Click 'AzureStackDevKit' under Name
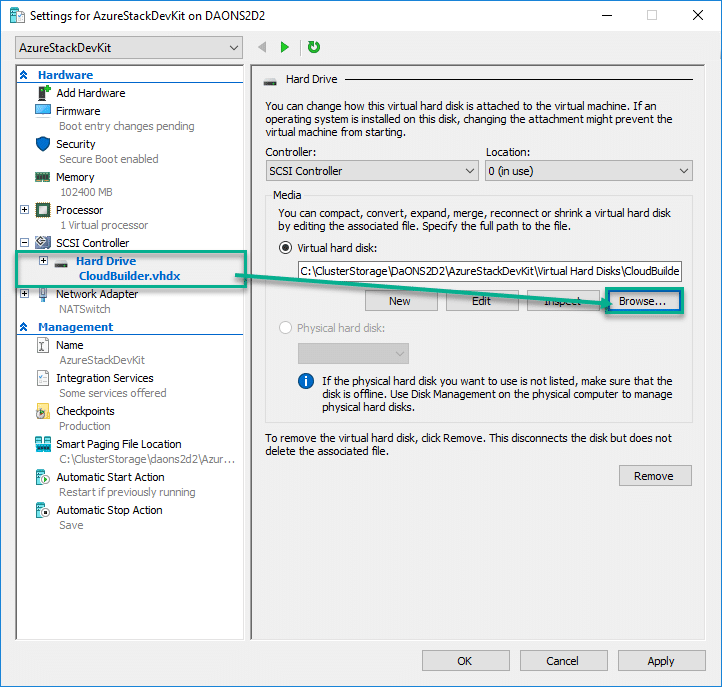The width and height of the screenshot is (722, 687). coord(102,360)
